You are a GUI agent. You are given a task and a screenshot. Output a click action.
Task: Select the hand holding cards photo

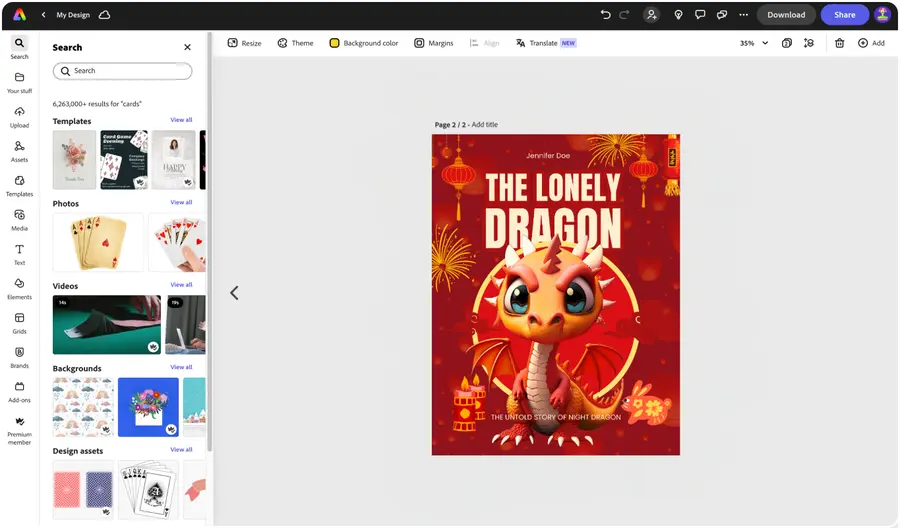pyautogui.click(x=177, y=242)
